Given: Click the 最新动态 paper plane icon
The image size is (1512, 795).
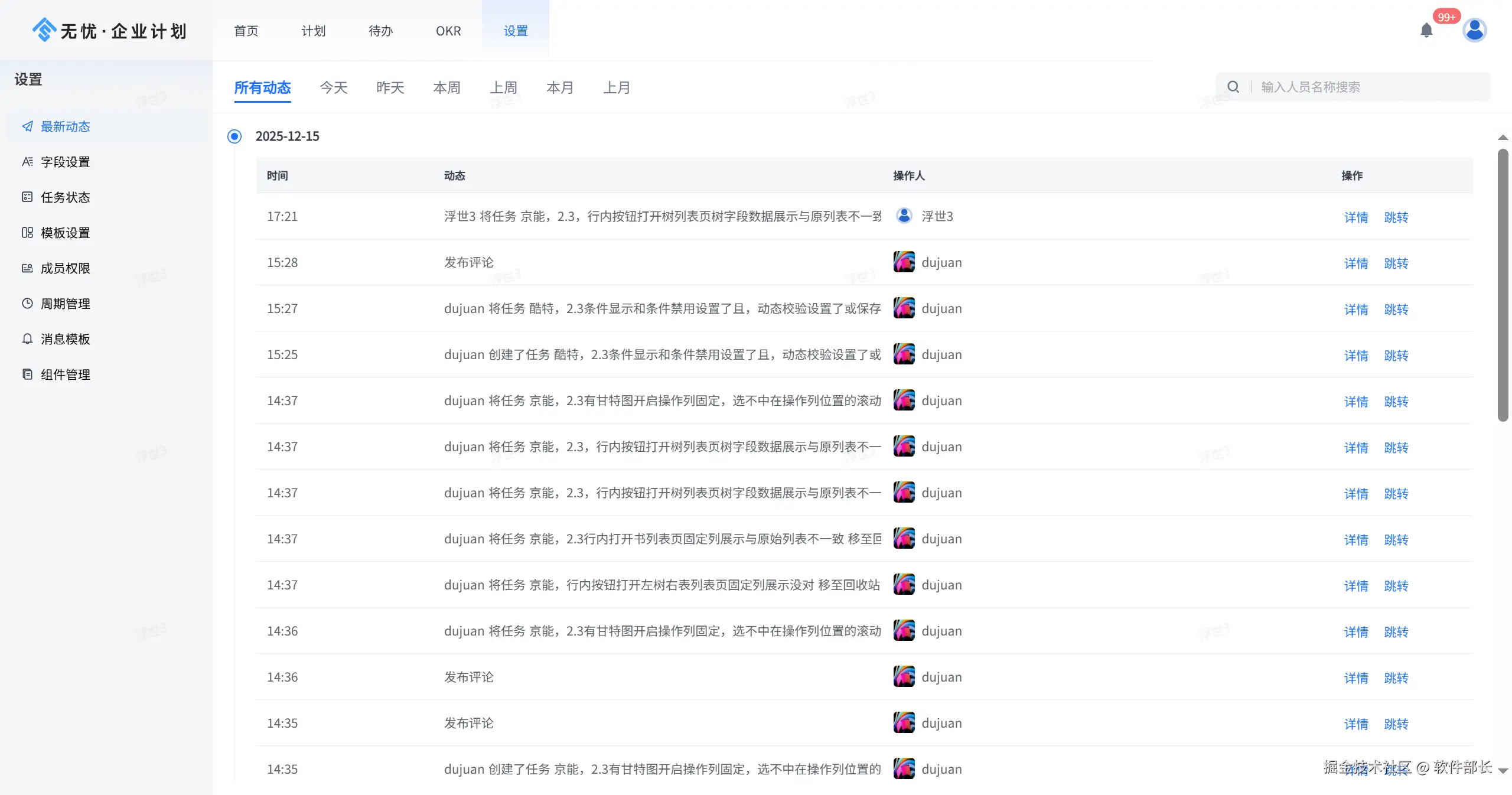Looking at the screenshot, I should coord(27,126).
